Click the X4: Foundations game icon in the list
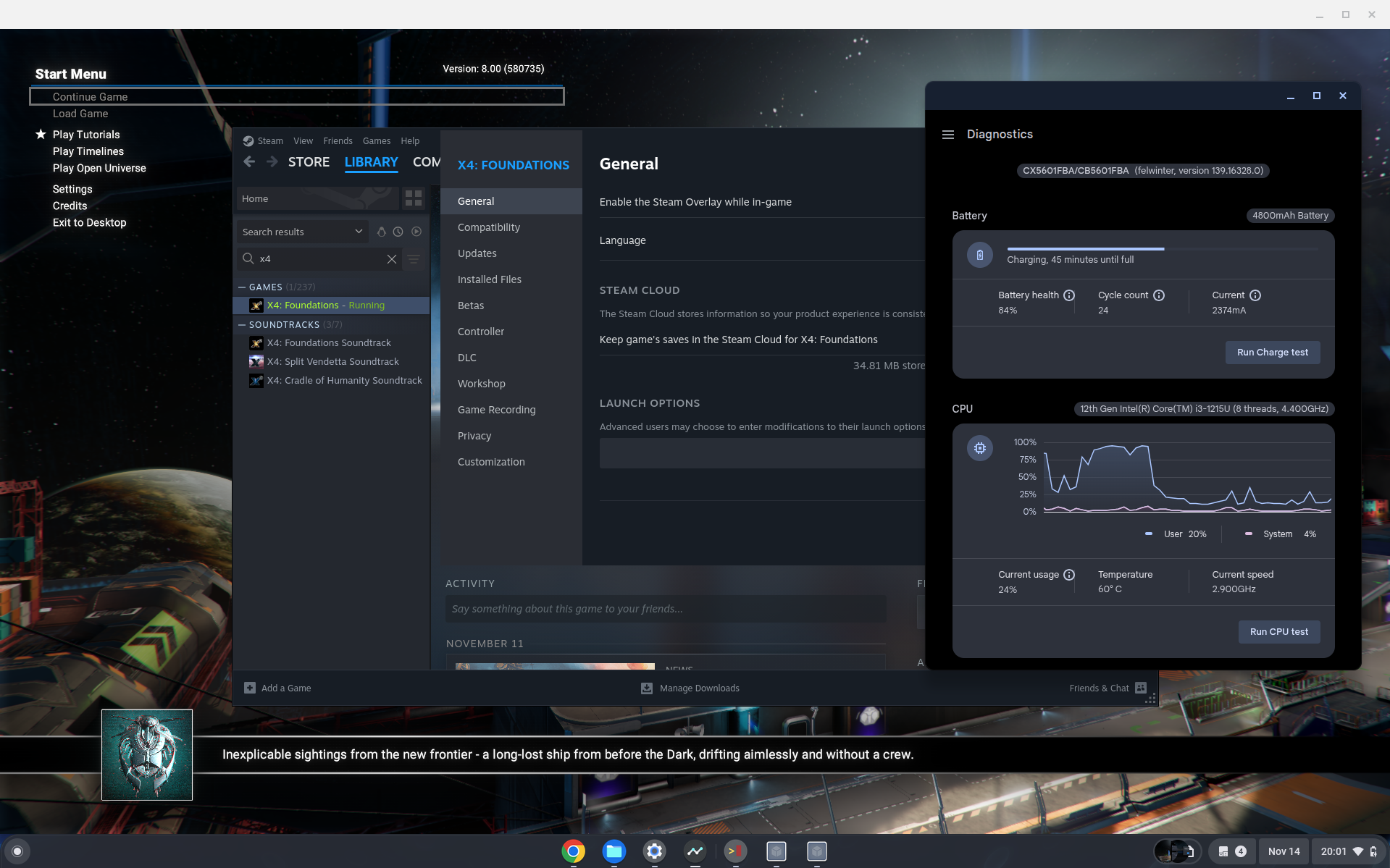The height and width of the screenshot is (868, 1390). coord(256,306)
